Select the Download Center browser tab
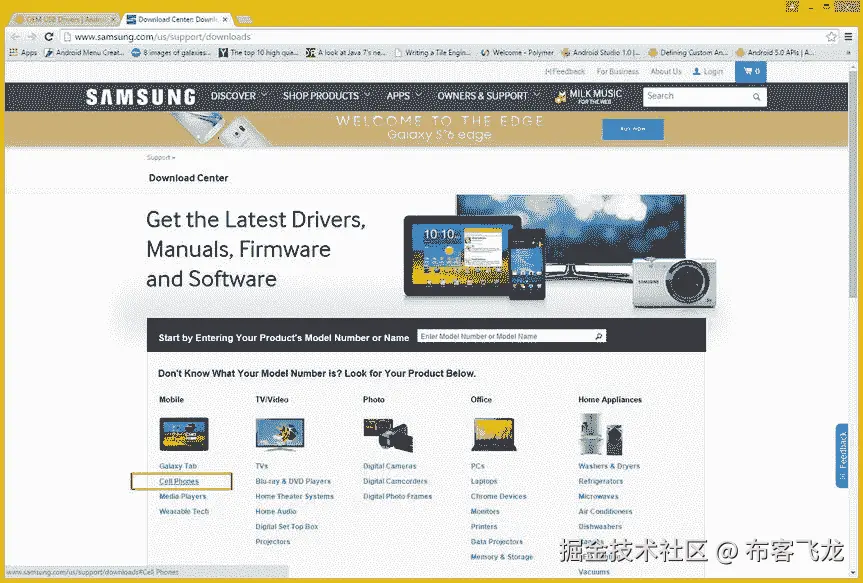 pyautogui.click(x=175, y=19)
